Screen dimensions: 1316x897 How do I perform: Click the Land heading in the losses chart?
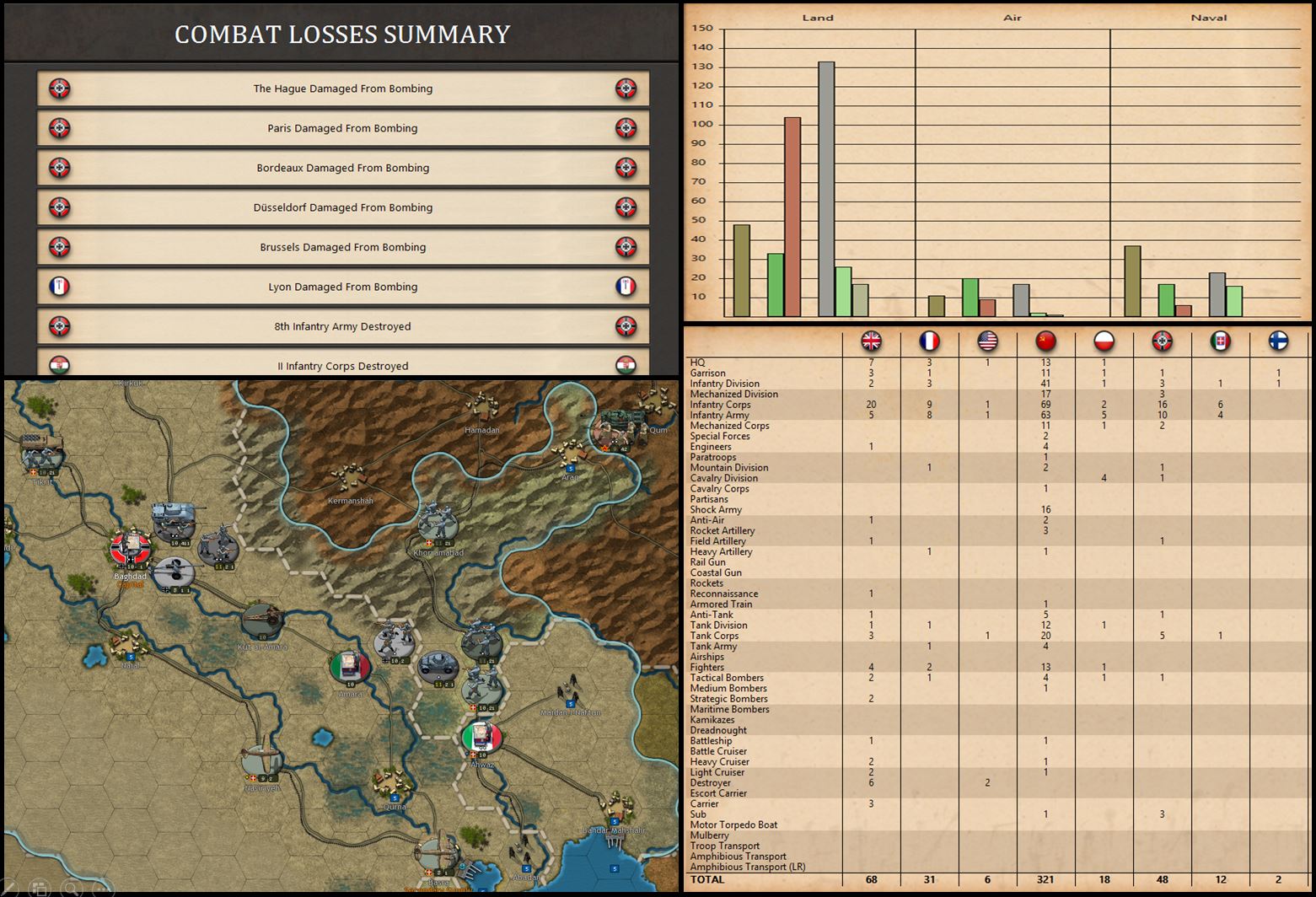(818, 17)
